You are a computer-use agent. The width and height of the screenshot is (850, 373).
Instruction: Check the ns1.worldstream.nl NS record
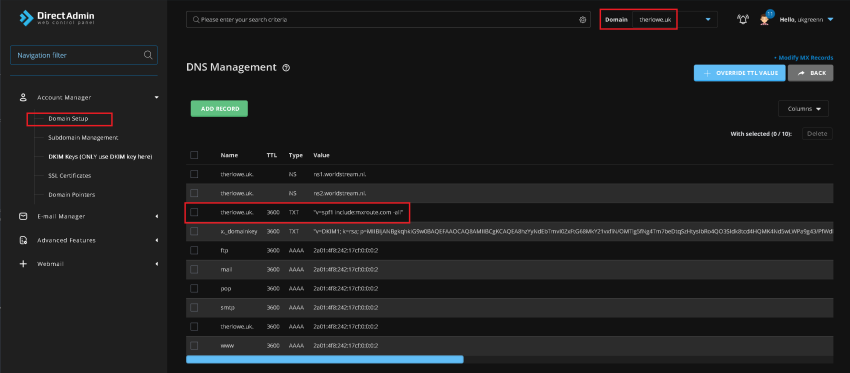point(194,174)
